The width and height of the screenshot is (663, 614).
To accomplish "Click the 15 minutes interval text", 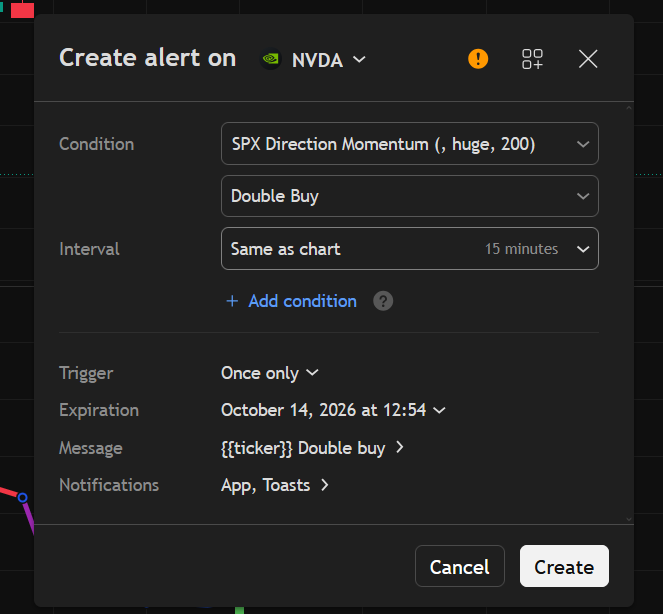I will tap(521, 249).
